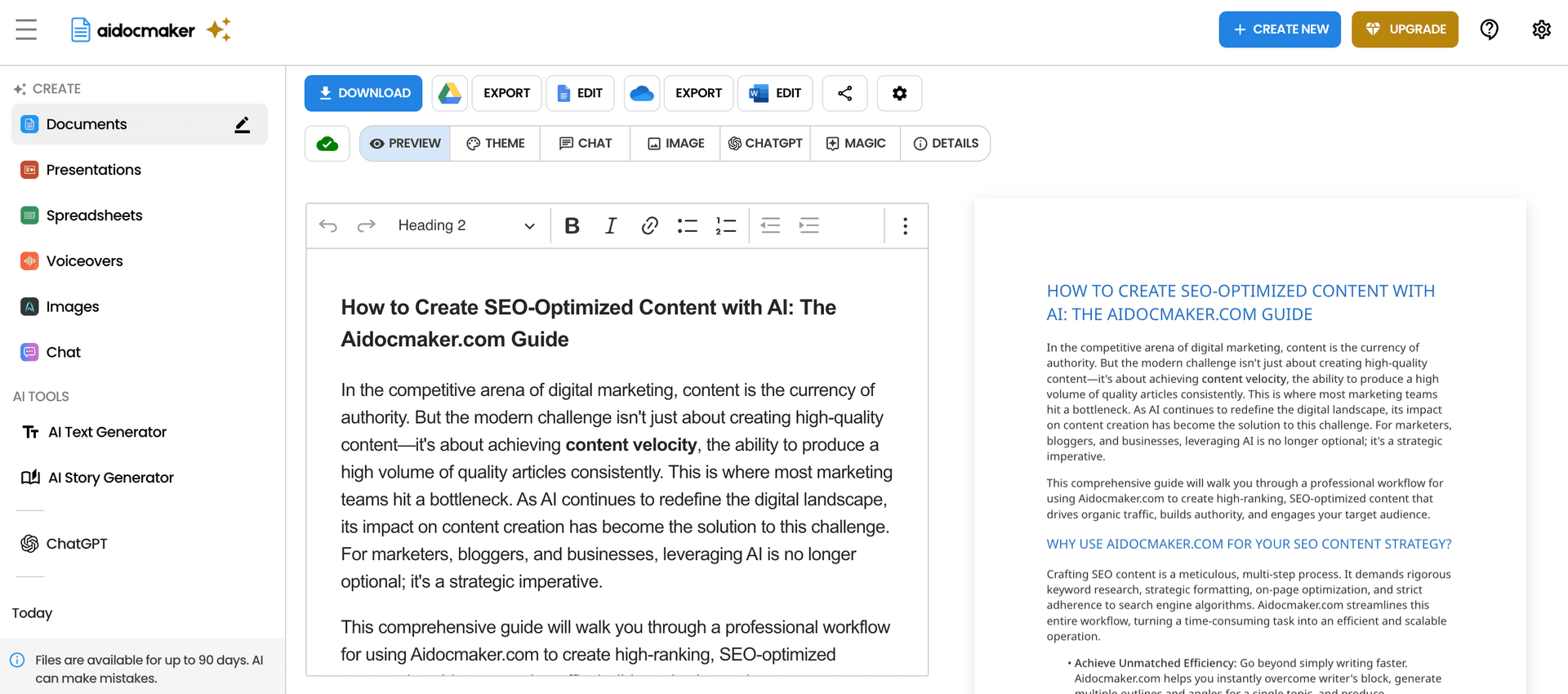Image resolution: width=1568 pixels, height=694 pixels.
Task: Select the Preview tab
Action: point(405,144)
